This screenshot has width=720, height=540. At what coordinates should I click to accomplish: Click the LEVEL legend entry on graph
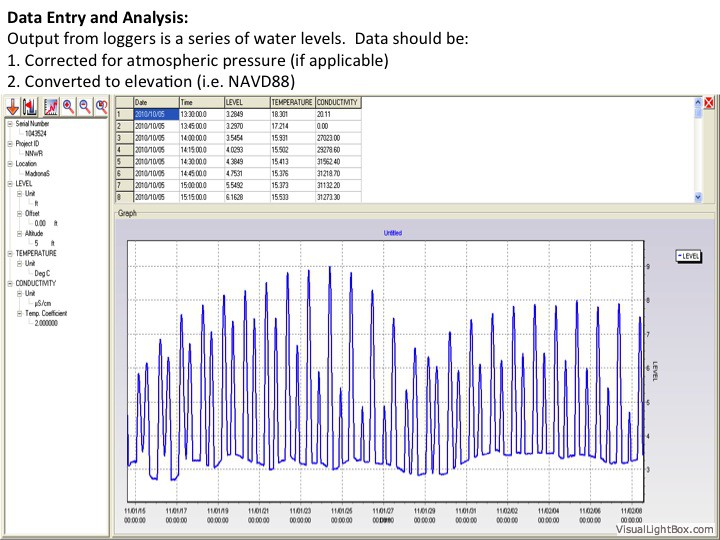[x=689, y=256]
